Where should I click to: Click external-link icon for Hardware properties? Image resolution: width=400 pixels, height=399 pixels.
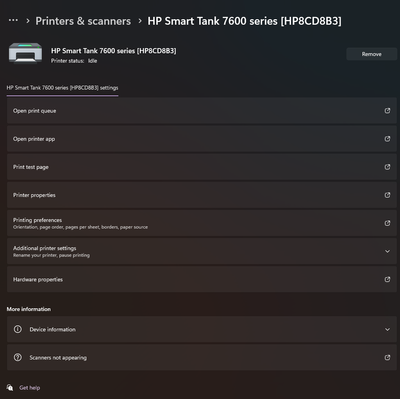(387, 279)
